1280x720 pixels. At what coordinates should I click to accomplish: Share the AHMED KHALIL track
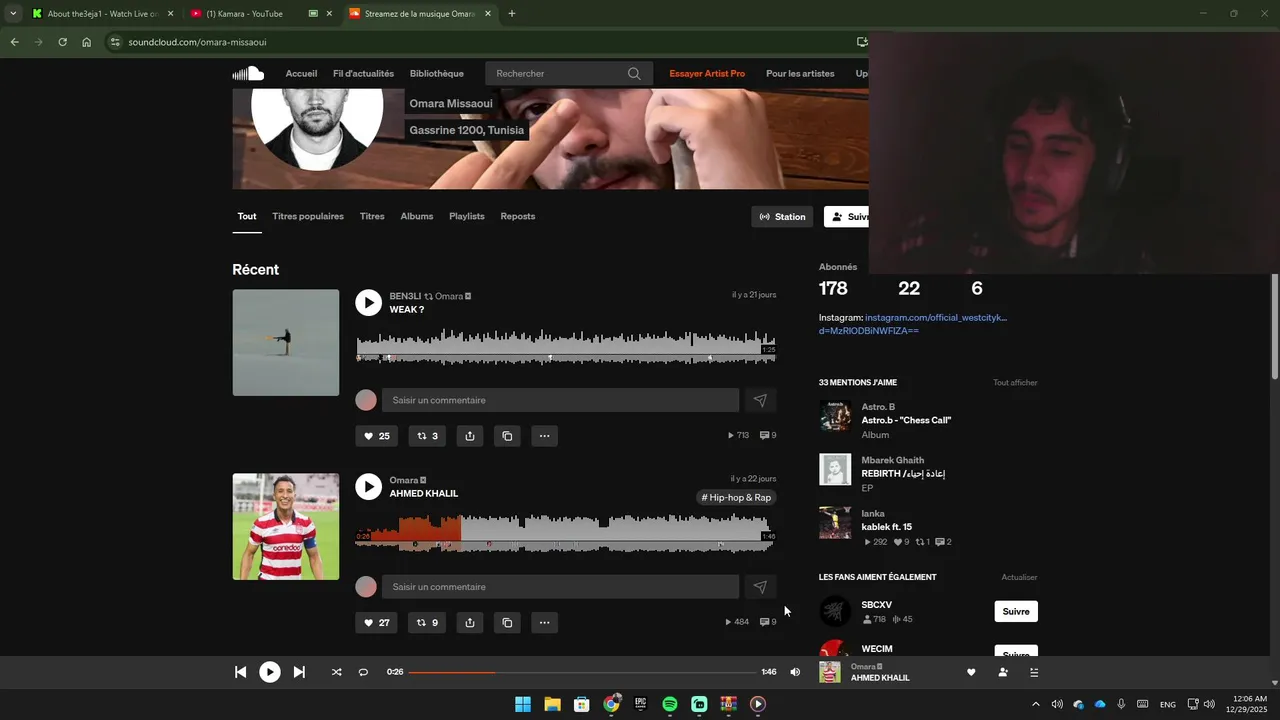(469, 623)
